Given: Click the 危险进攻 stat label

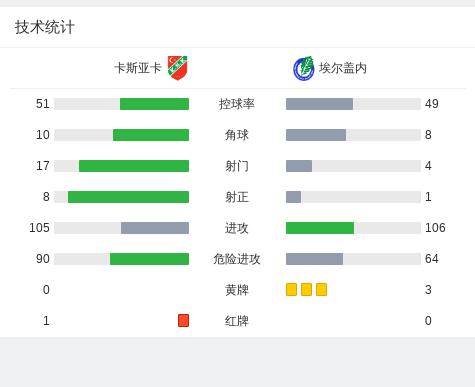Looking at the screenshot, I should click(x=237, y=259).
